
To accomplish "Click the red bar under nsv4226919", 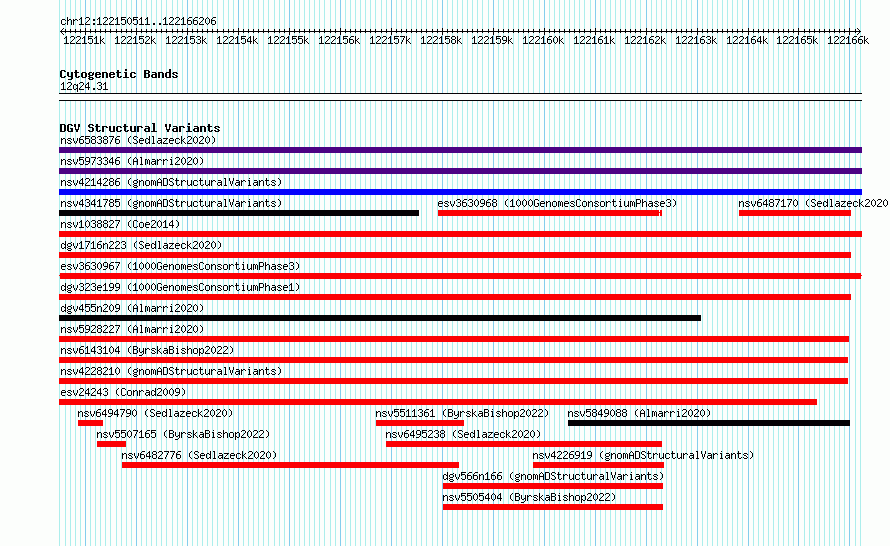I will (598, 465).
